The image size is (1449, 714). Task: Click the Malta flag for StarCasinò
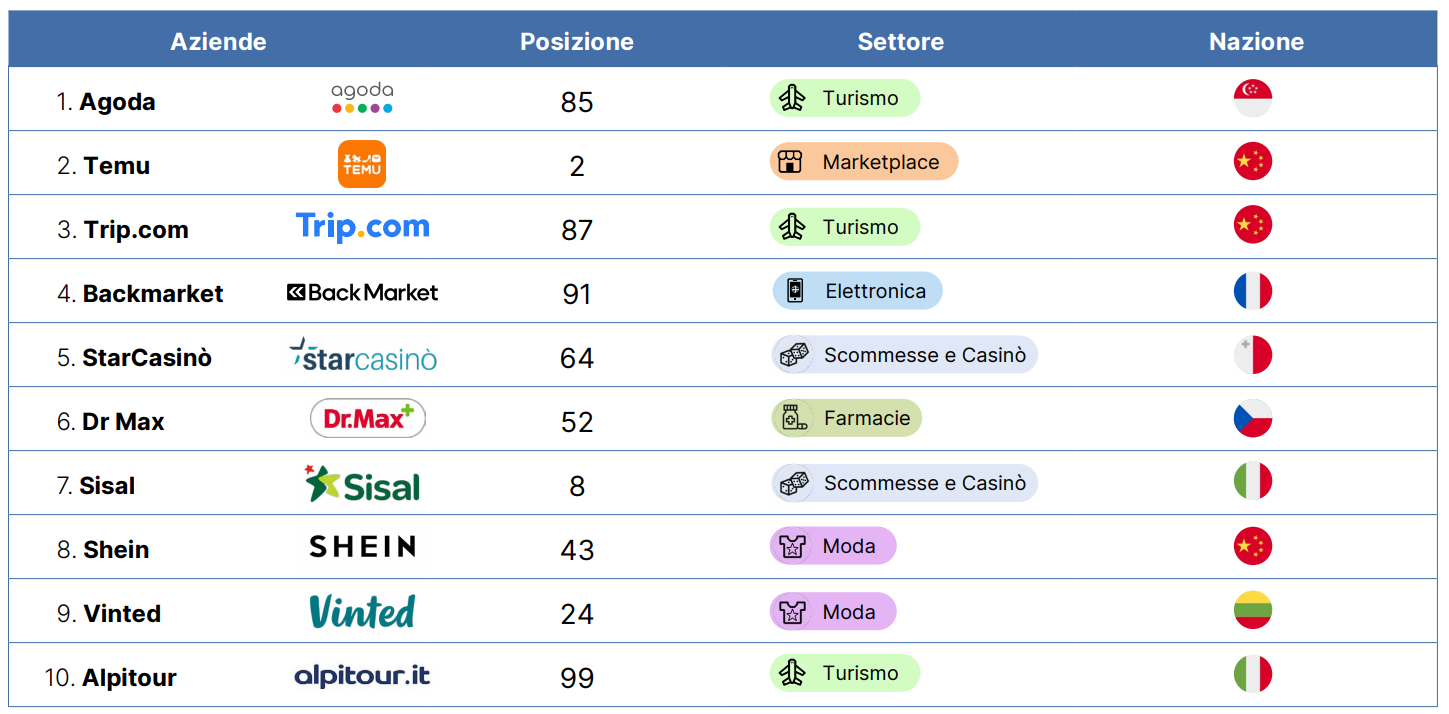point(1253,355)
